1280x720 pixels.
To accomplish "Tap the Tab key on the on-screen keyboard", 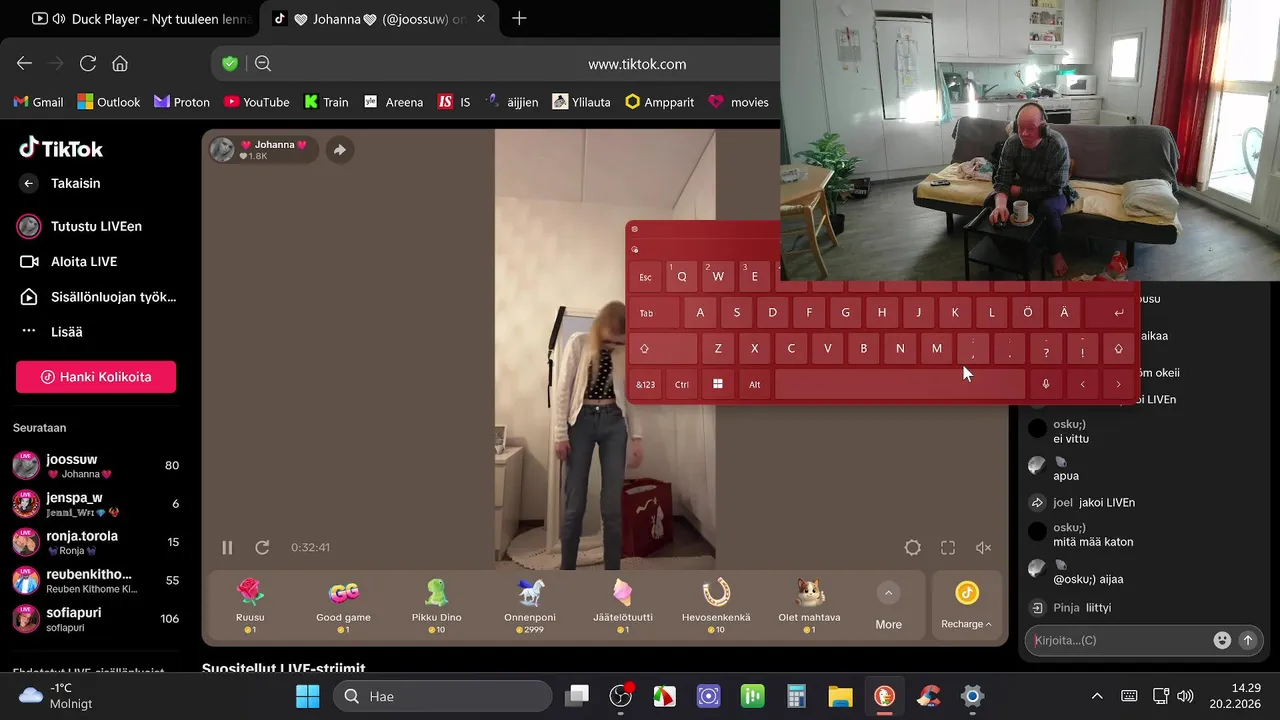I will 655,313.
